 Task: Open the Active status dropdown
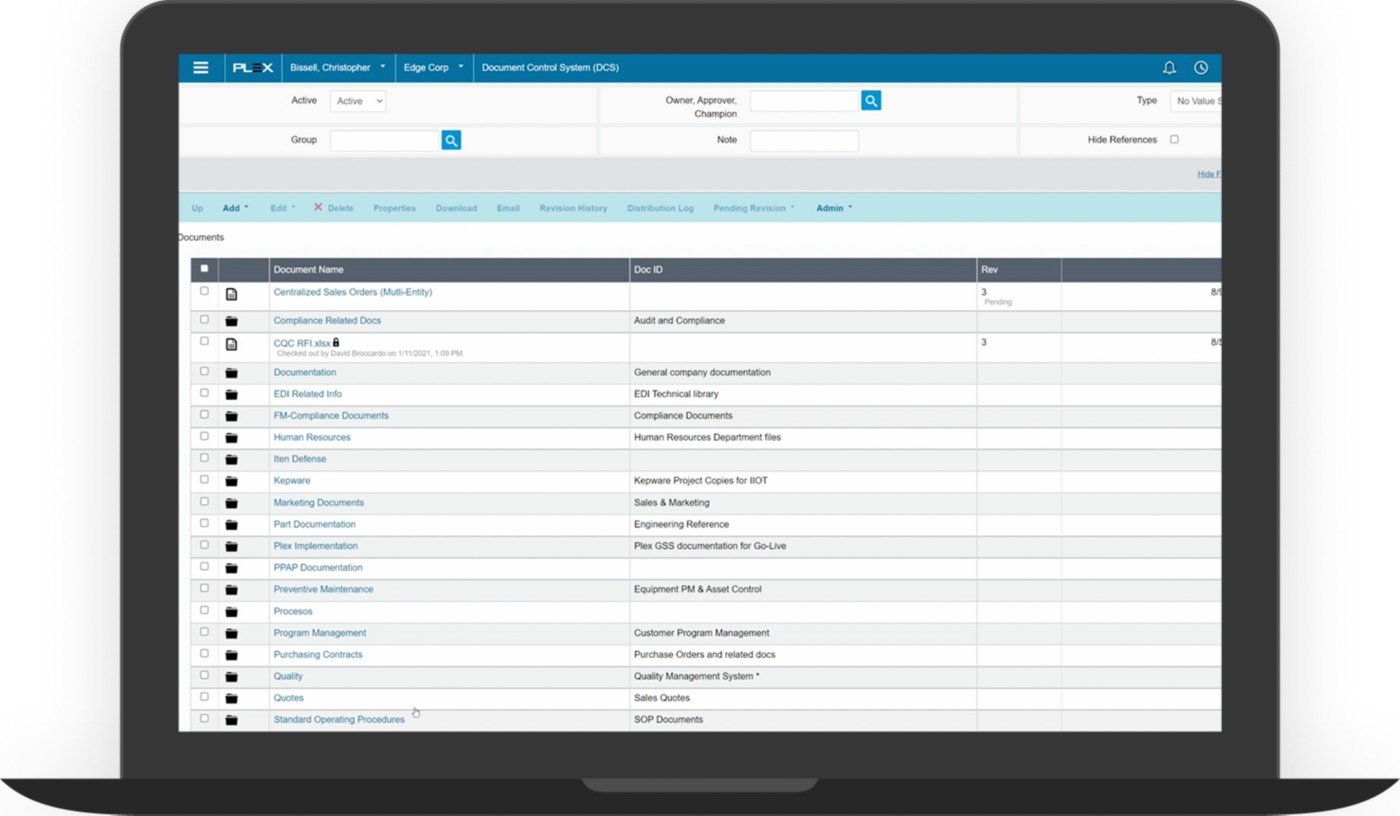click(x=358, y=101)
